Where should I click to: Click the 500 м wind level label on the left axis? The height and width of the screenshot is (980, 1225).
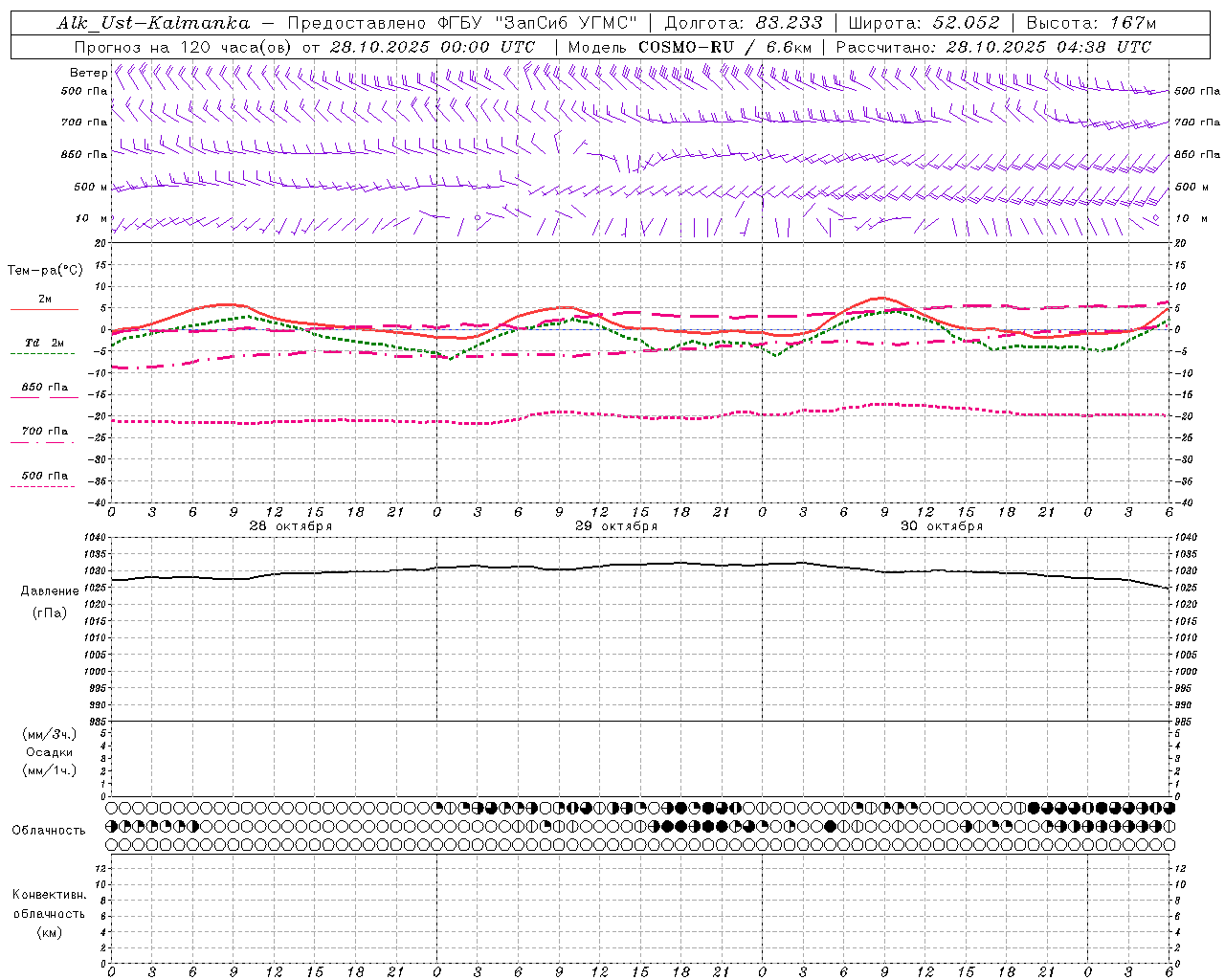pyautogui.click(x=91, y=187)
